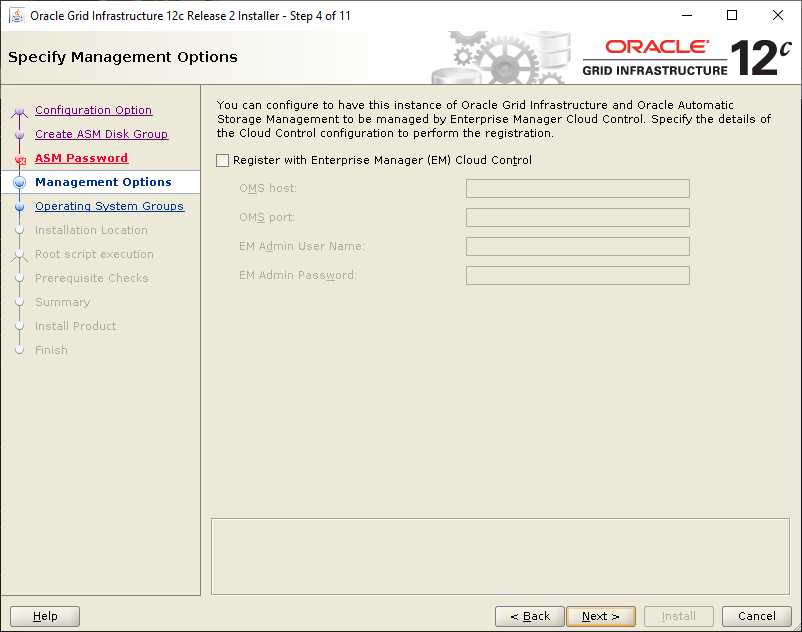Viewport: 802px width, 632px height.
Task: Return to the ASM Password step
Action: [x=82, y=158]
